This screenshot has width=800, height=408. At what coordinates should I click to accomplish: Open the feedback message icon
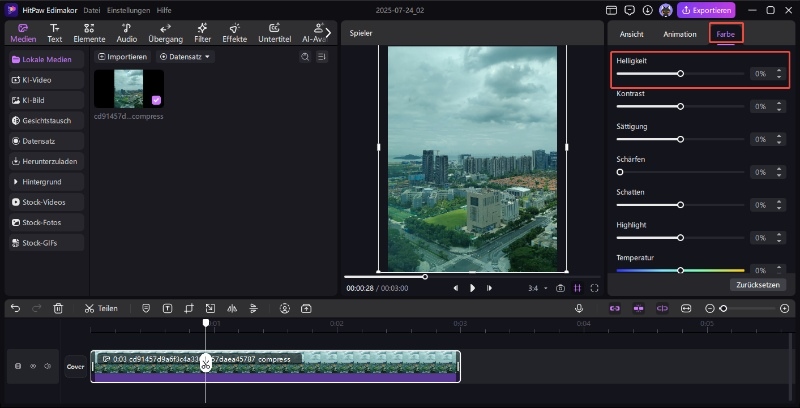coord(630,10)
